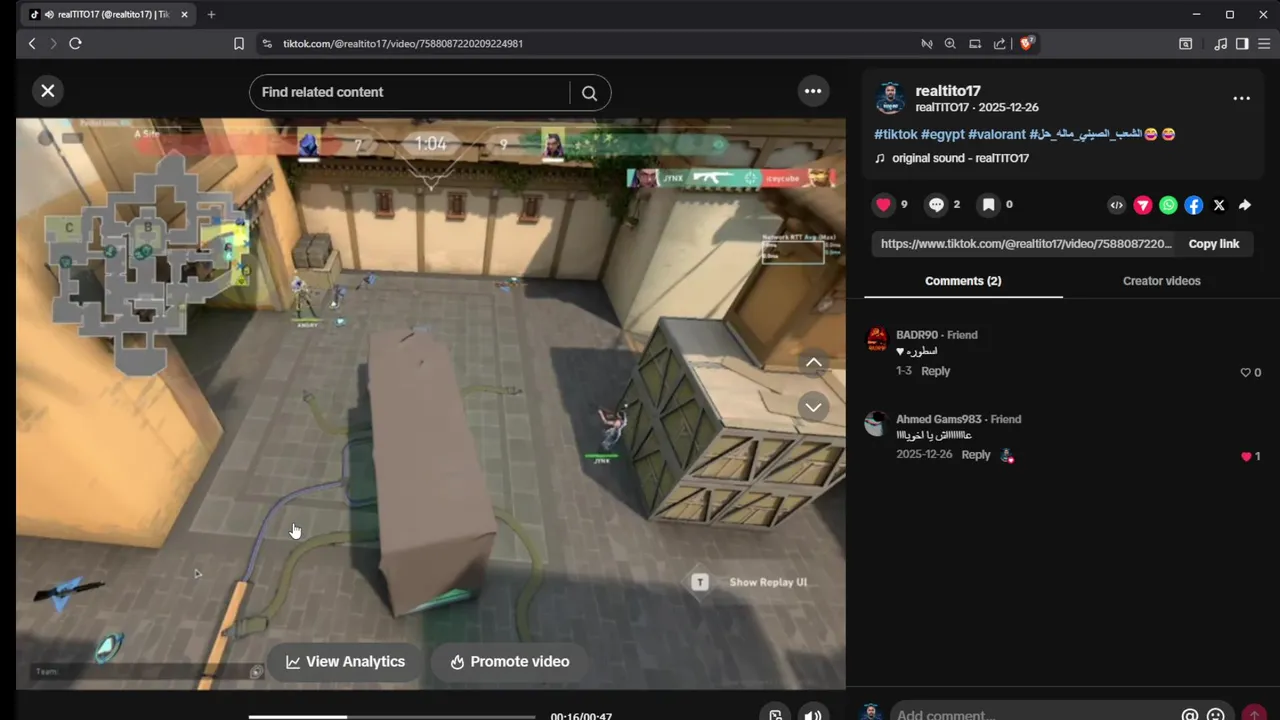The height and width of the screenshot is (720, 1280).
Task: Click View Analytics button
Action: 345,662
